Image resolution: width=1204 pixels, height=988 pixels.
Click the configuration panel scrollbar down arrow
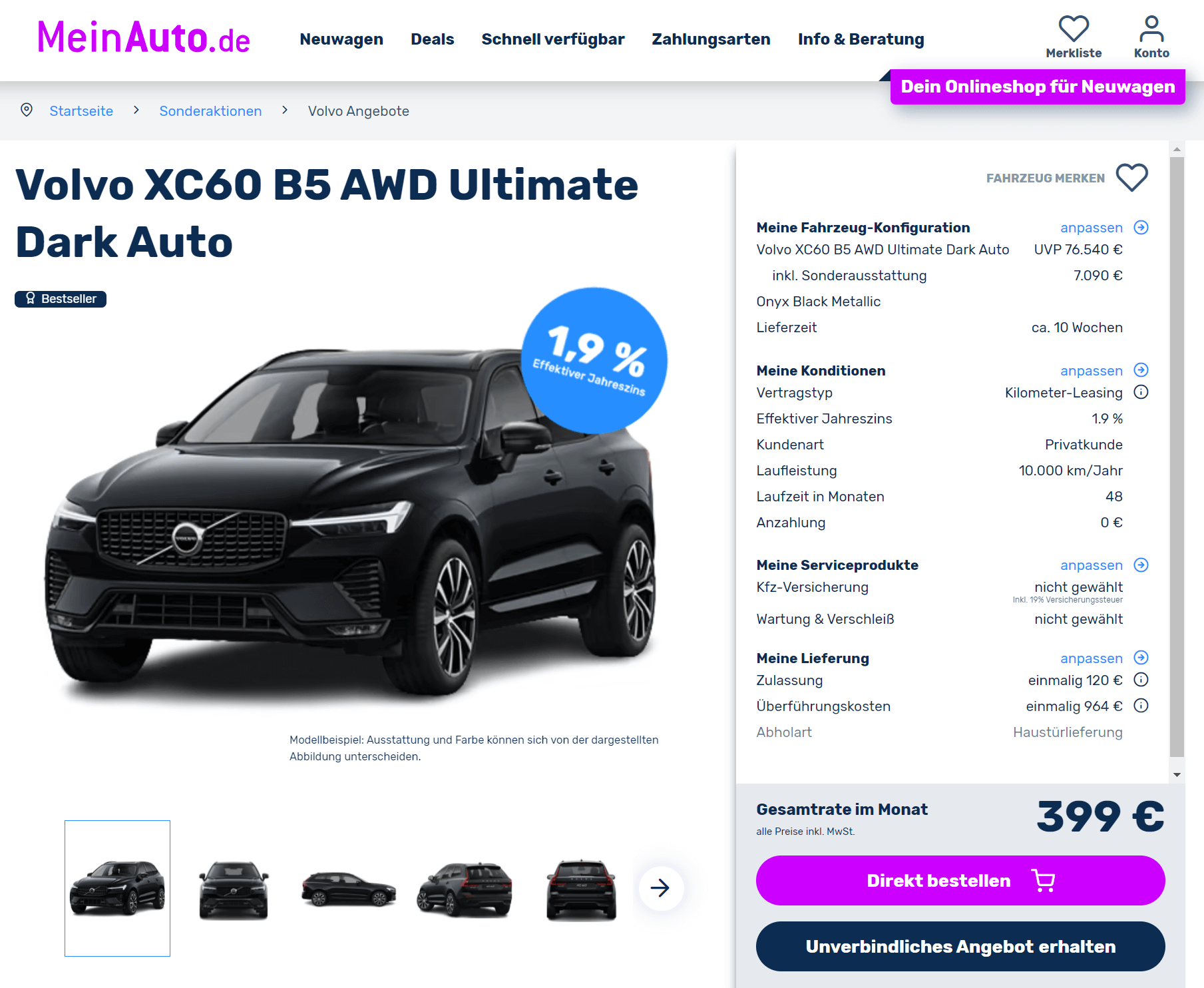(1177, 775)
